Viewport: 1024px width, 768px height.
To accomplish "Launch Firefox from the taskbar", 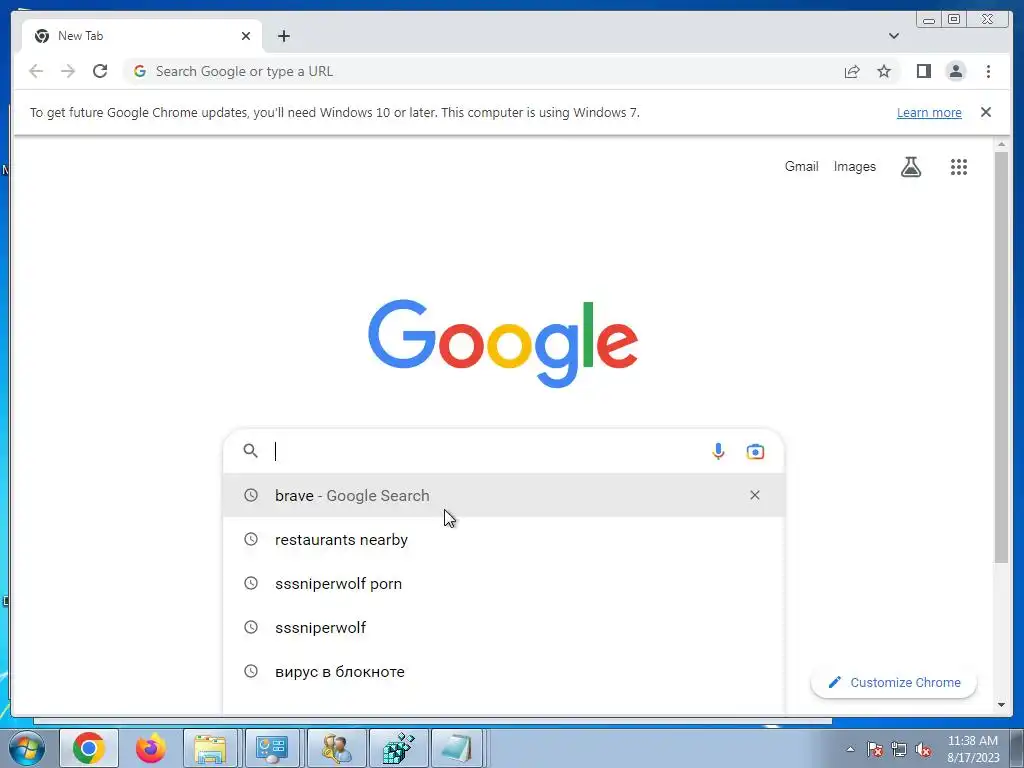I will pos(150,748).
